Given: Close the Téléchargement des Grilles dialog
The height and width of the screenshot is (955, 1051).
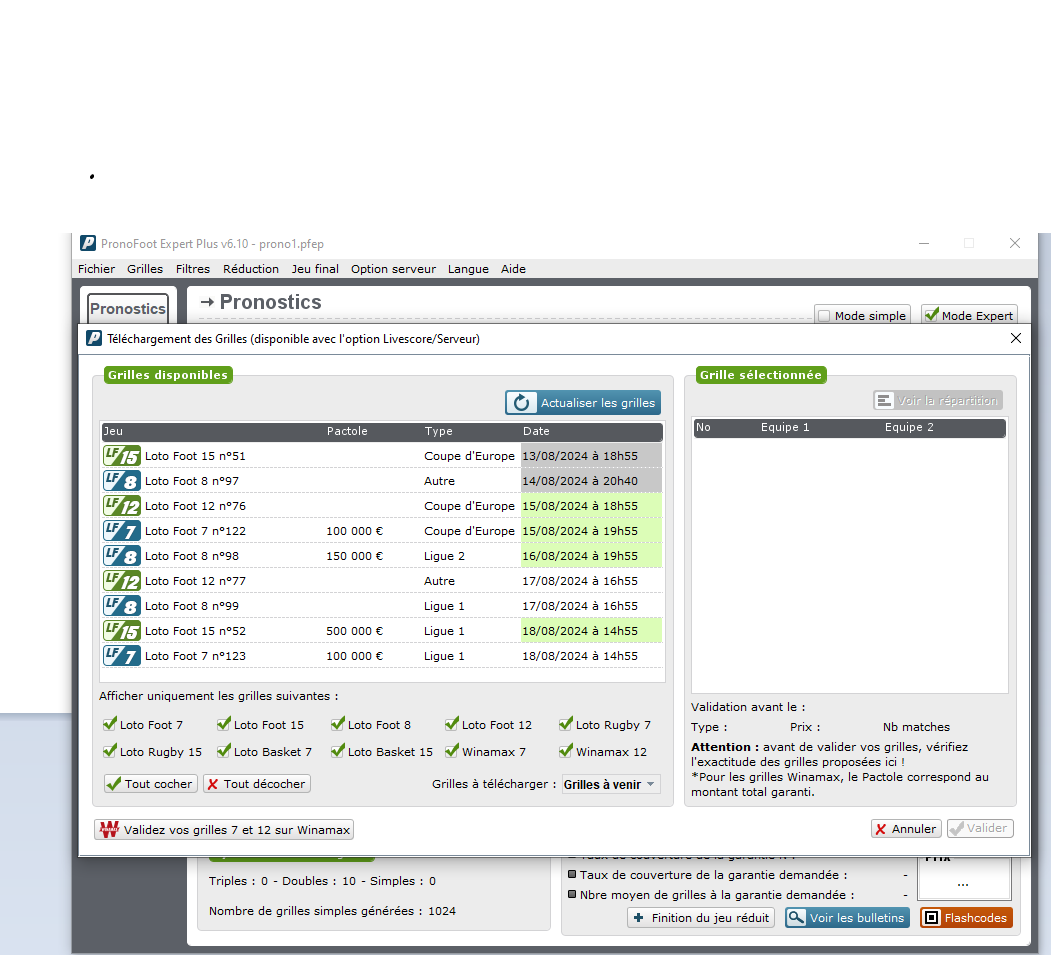Looking at the screenshot, I should (1015, 338).
